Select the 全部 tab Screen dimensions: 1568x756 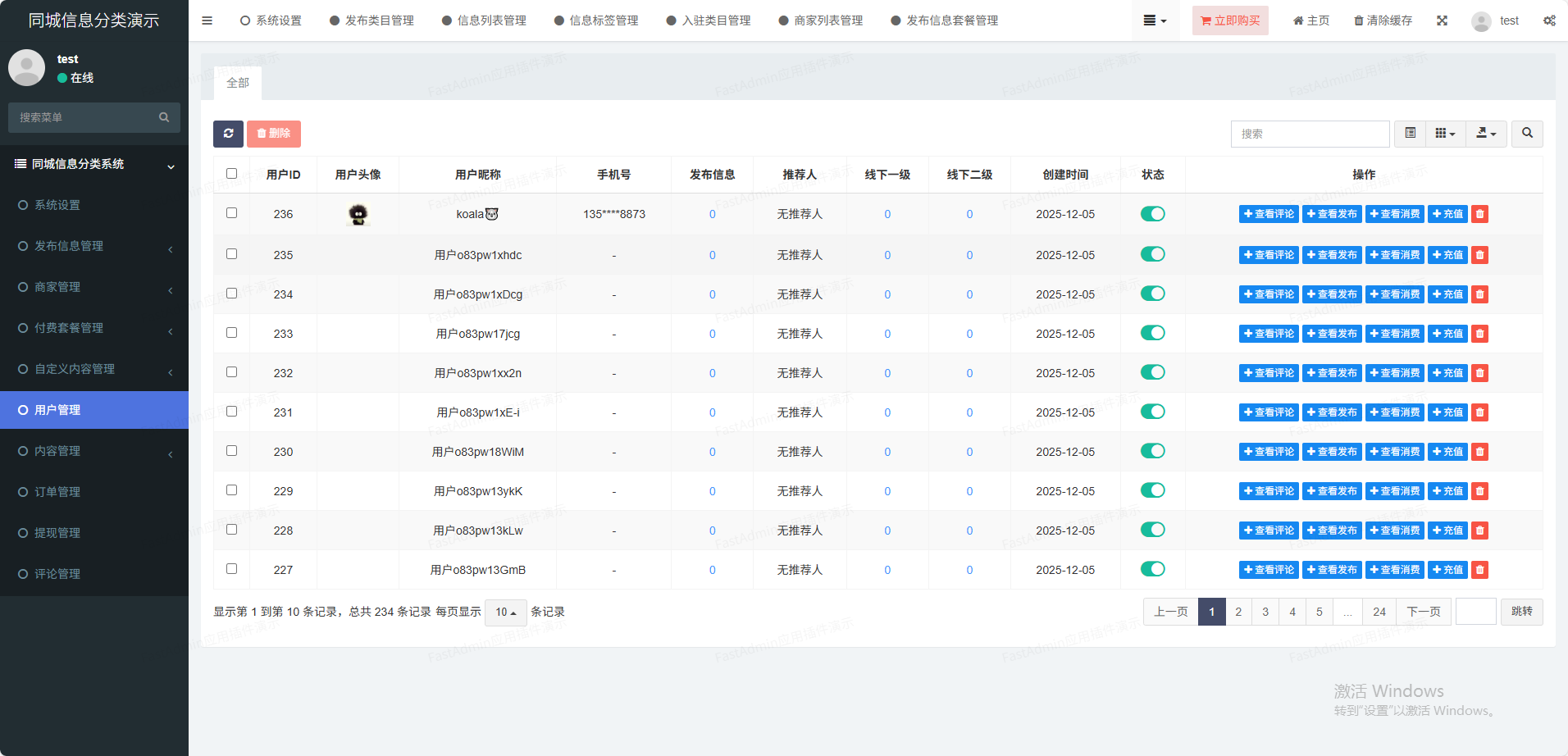(238, 83)
